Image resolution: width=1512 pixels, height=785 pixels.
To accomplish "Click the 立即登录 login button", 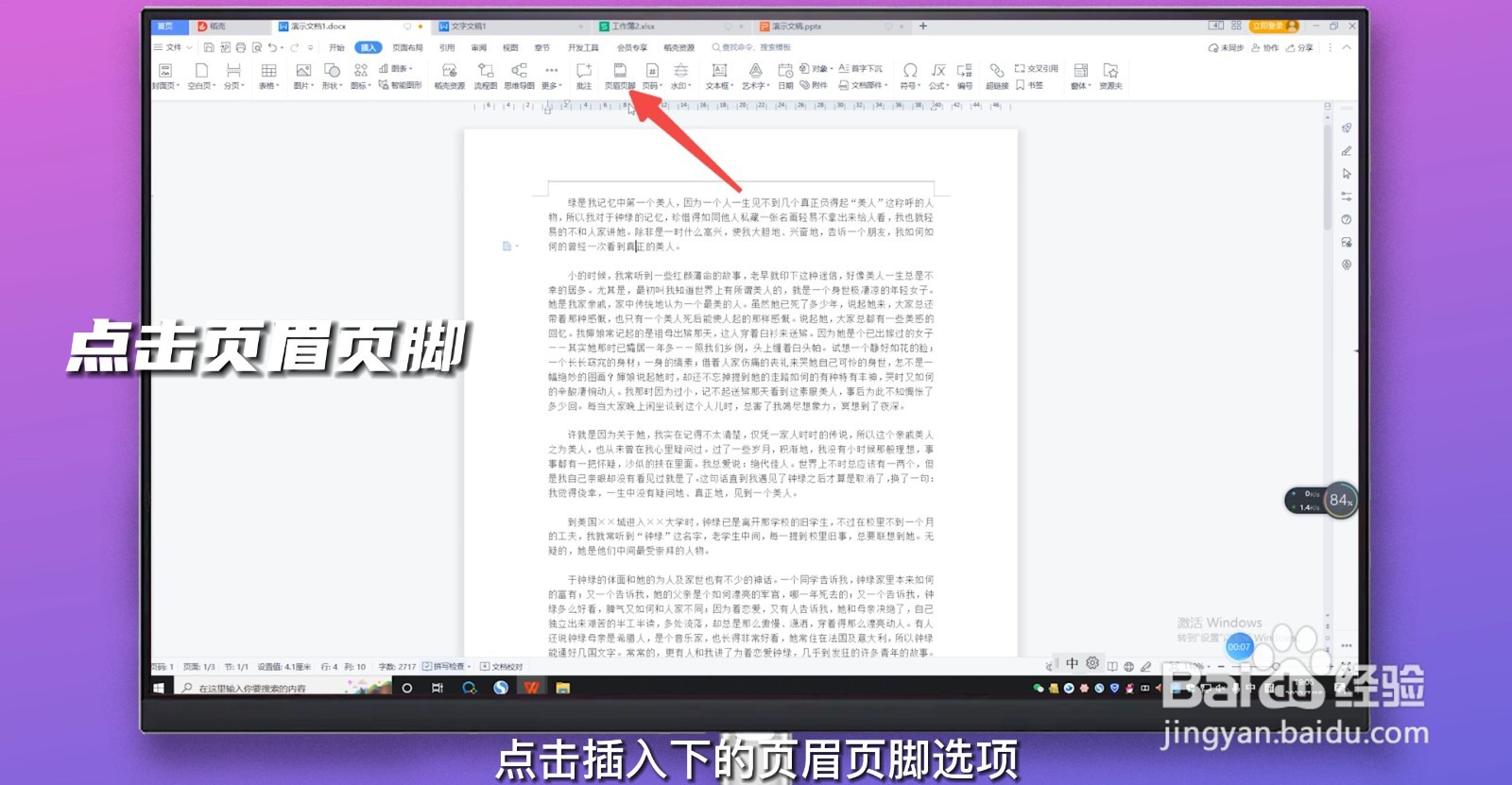I will click(1273, 26).
